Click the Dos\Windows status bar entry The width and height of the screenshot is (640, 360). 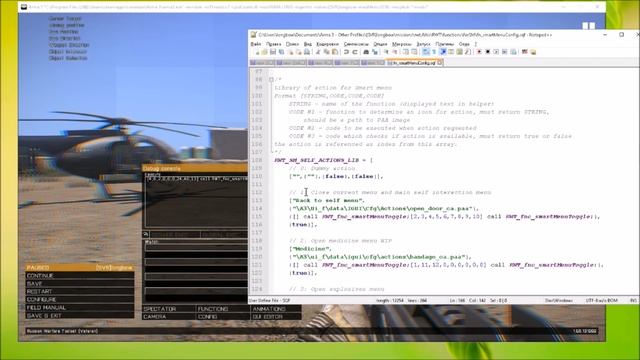559,300
